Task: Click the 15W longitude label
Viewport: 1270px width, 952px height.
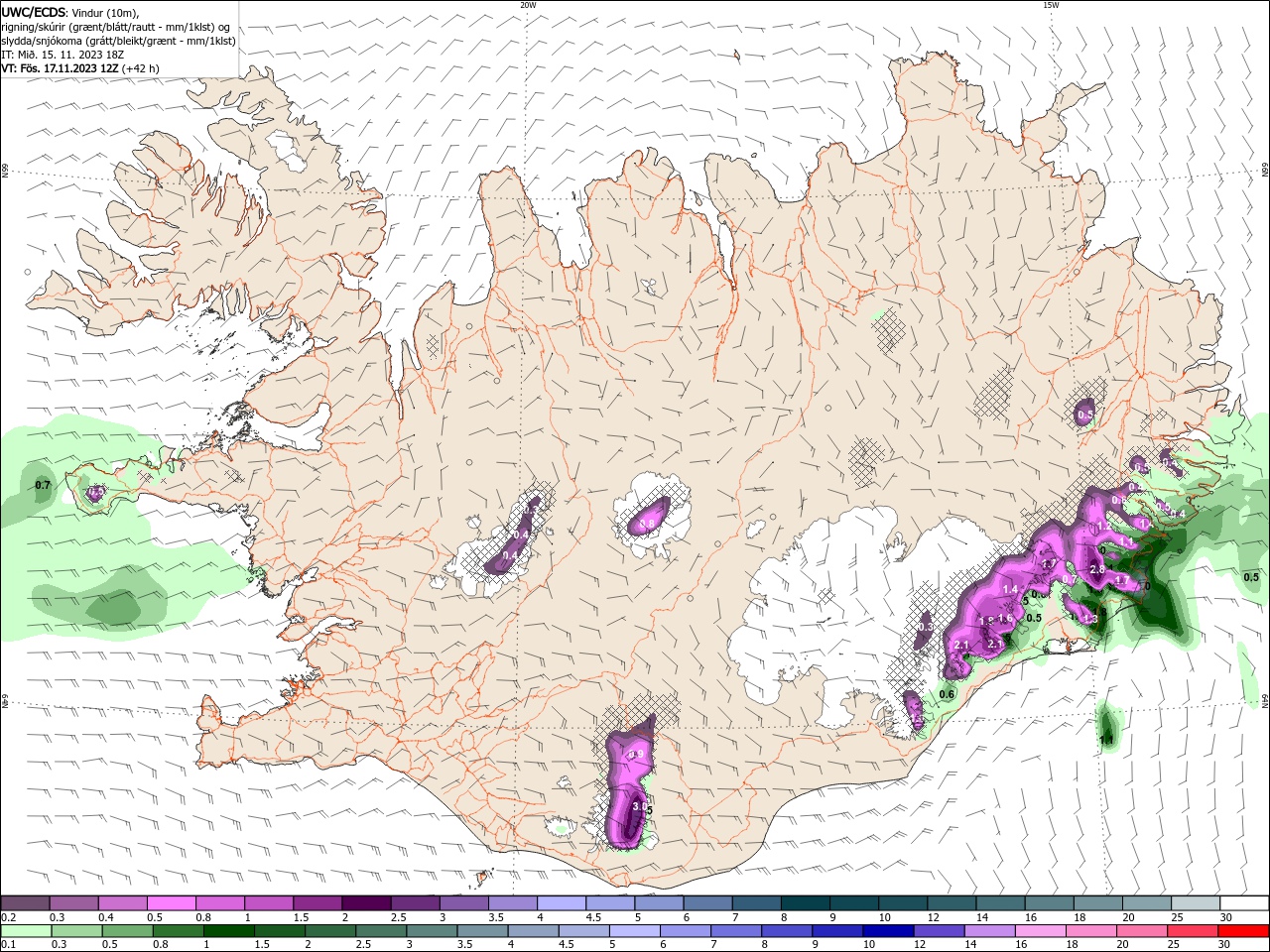Action: tap(1051, 5)
